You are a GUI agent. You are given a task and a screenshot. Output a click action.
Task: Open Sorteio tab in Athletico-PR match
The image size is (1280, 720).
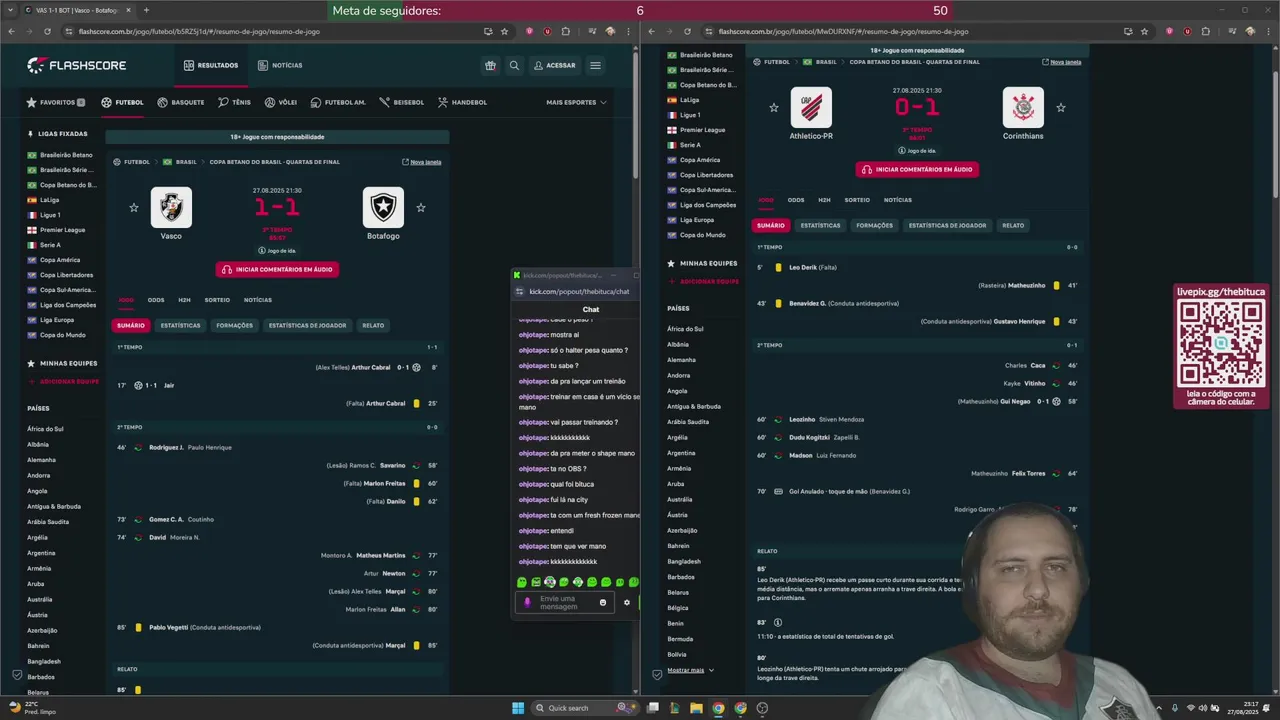coord(857,200)
